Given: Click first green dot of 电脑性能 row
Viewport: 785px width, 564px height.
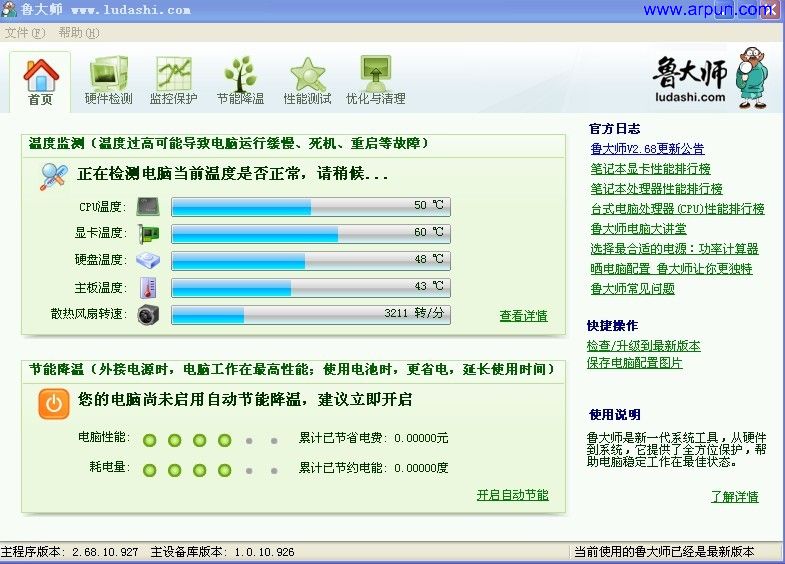Looking at the screenshot, I should tap(150, 440).
